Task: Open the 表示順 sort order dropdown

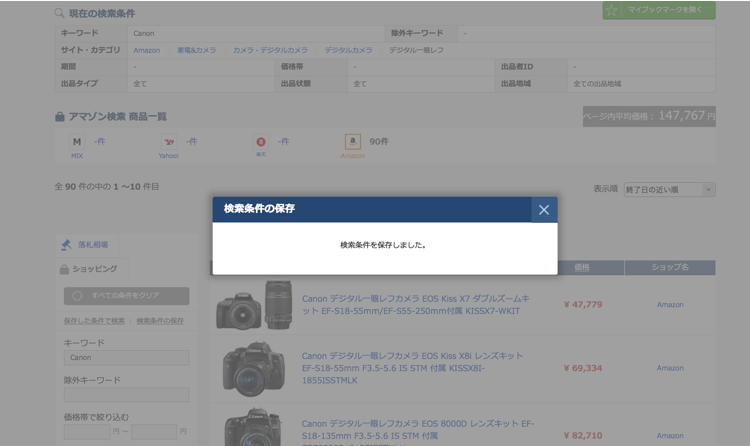Action: point(669,189)
